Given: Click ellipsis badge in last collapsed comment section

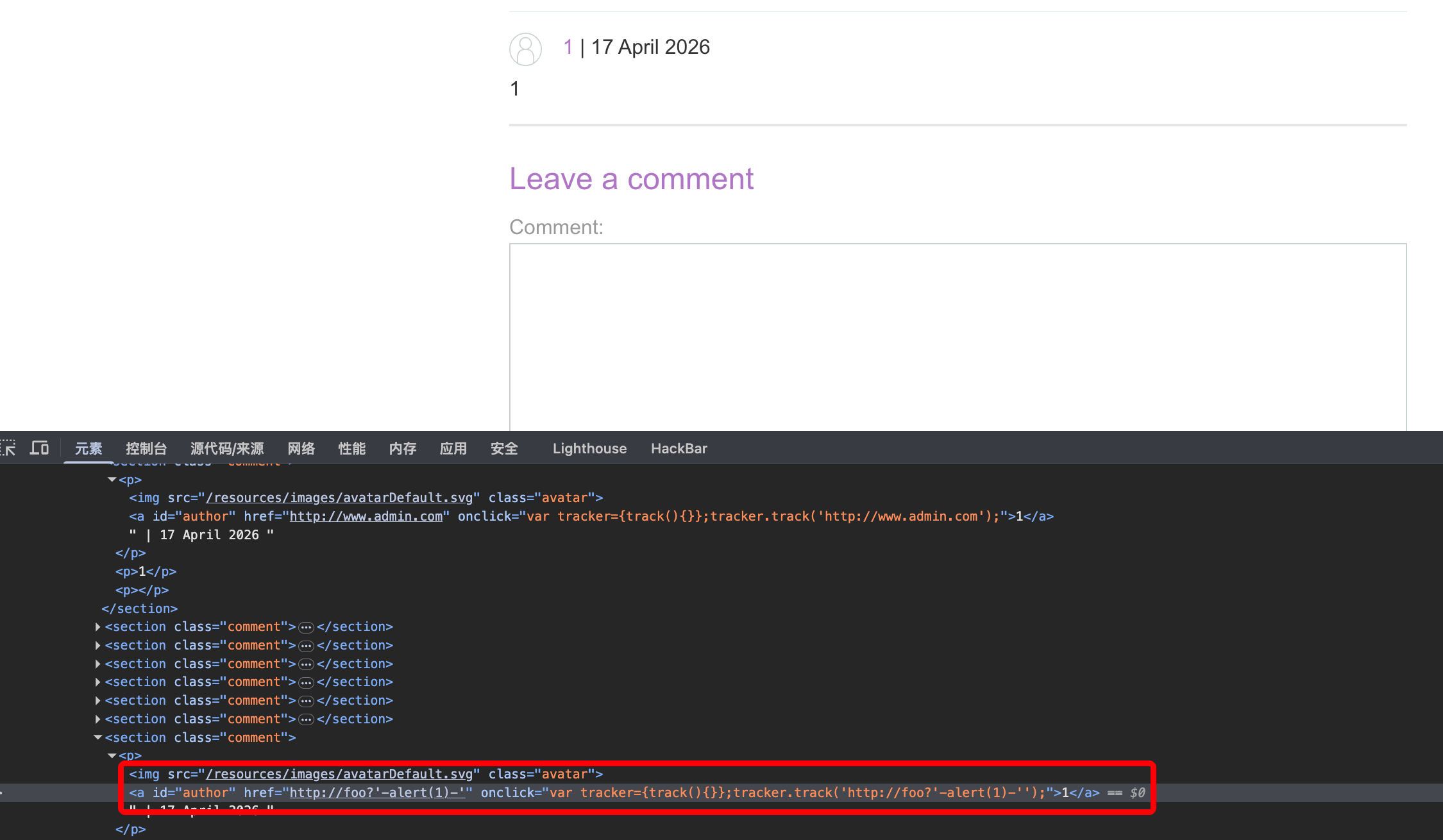Looking at the screenshot, I should (307, 719).
